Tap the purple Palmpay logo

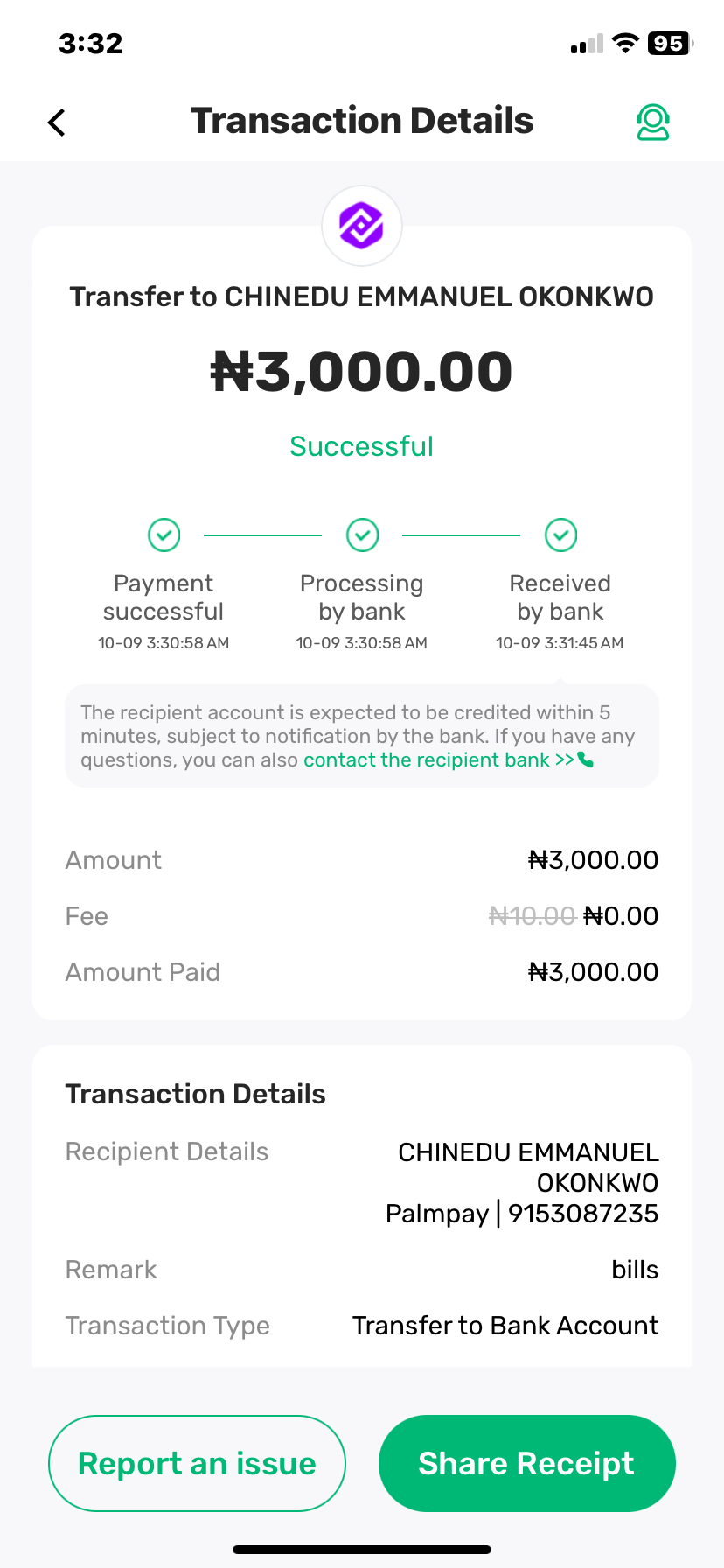[362, 226]
